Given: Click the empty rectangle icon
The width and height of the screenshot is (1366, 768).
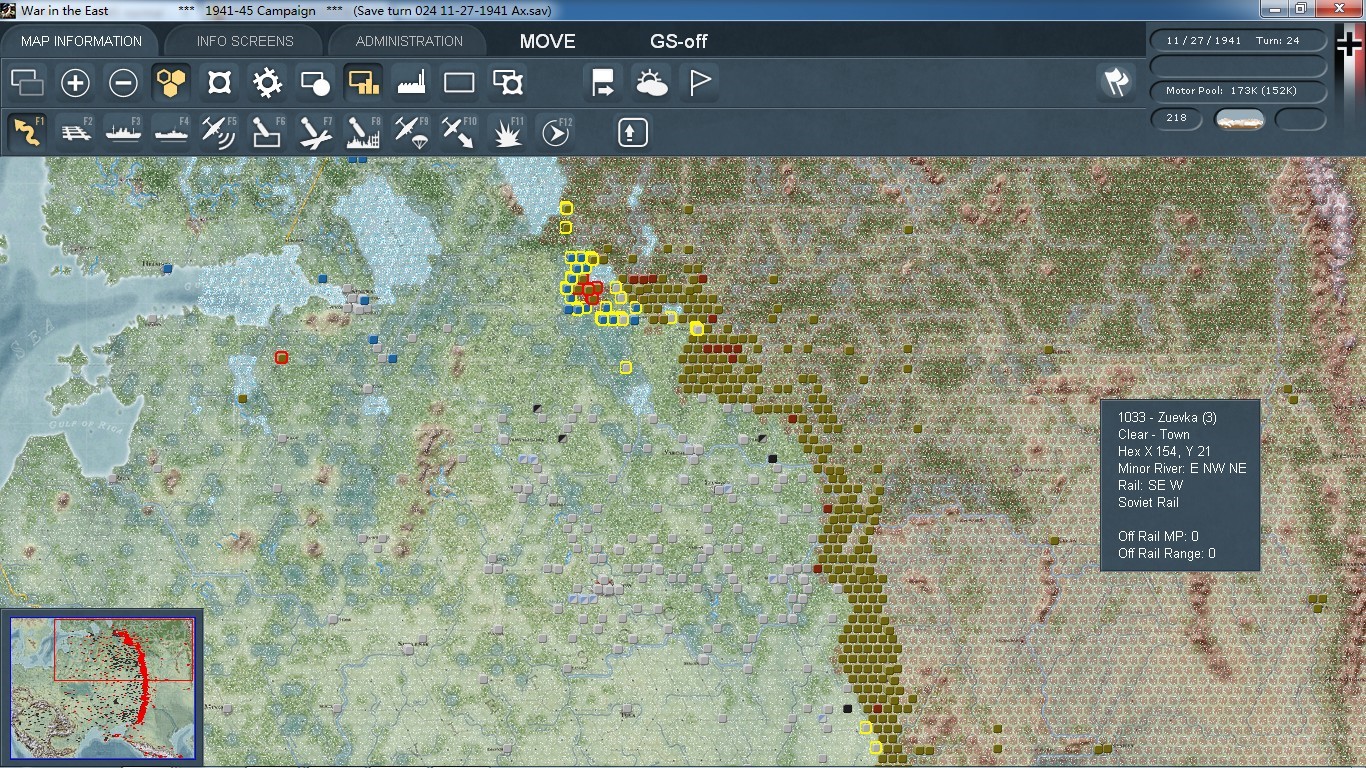Looking at the screenshot, I should pyautogui.click(x=459, y=83).
